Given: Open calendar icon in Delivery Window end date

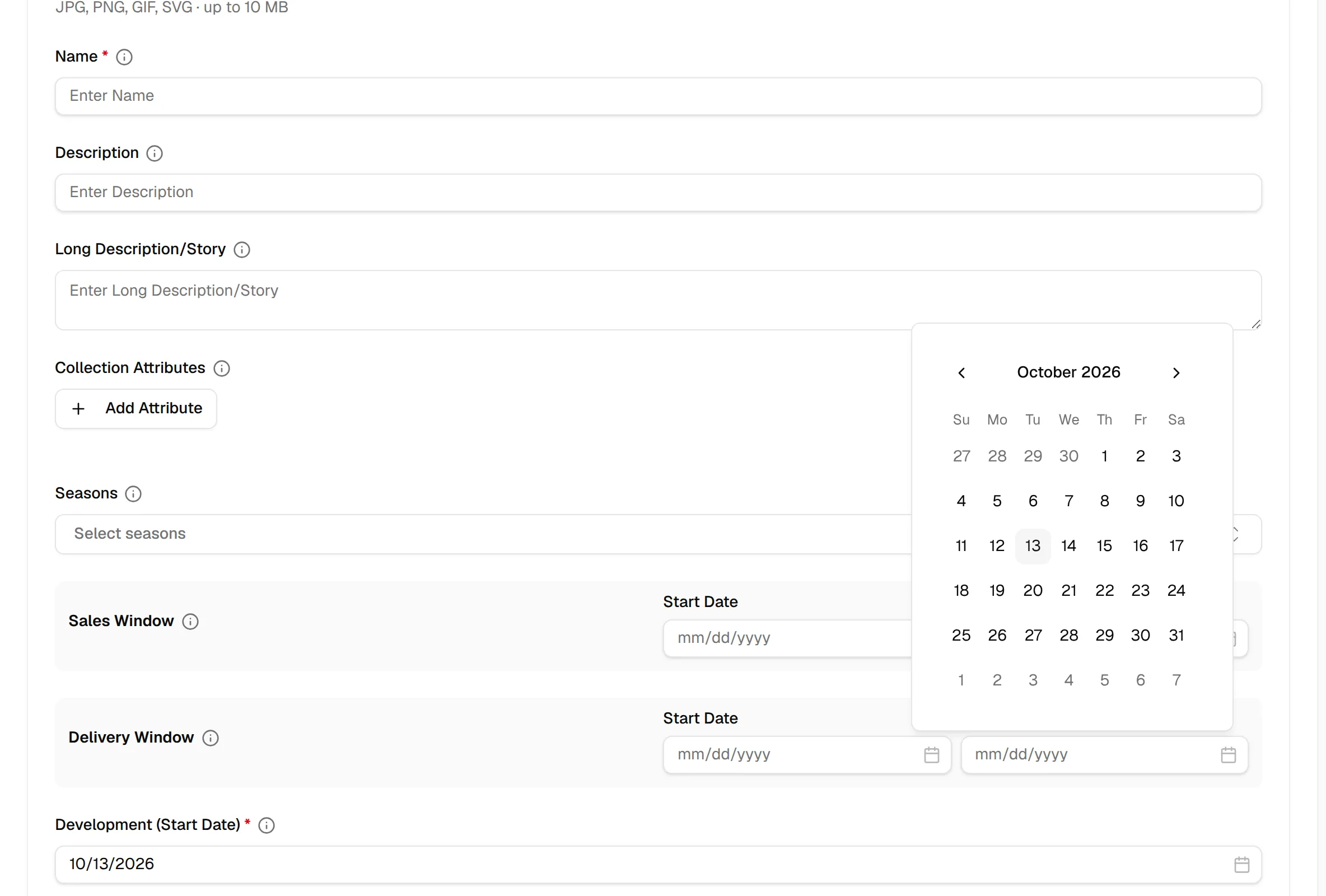Looking at the screenshot, I should pyautogui.click(x=1228, y=755).
